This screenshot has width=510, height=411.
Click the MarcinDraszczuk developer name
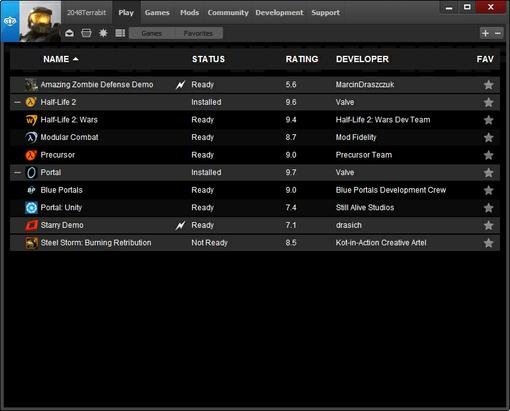pyautogui.click(x=365, y=85)
